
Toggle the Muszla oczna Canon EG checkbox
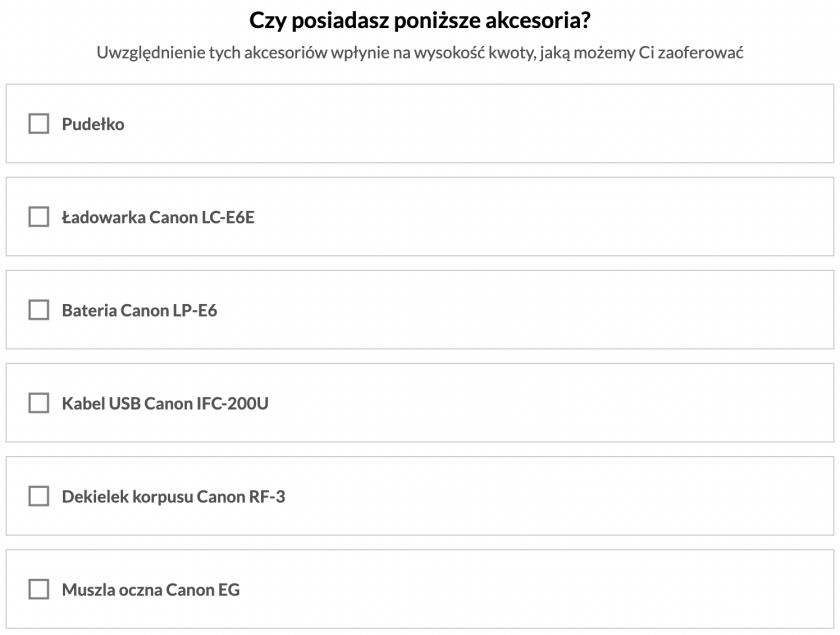click(x=39, y=589)
